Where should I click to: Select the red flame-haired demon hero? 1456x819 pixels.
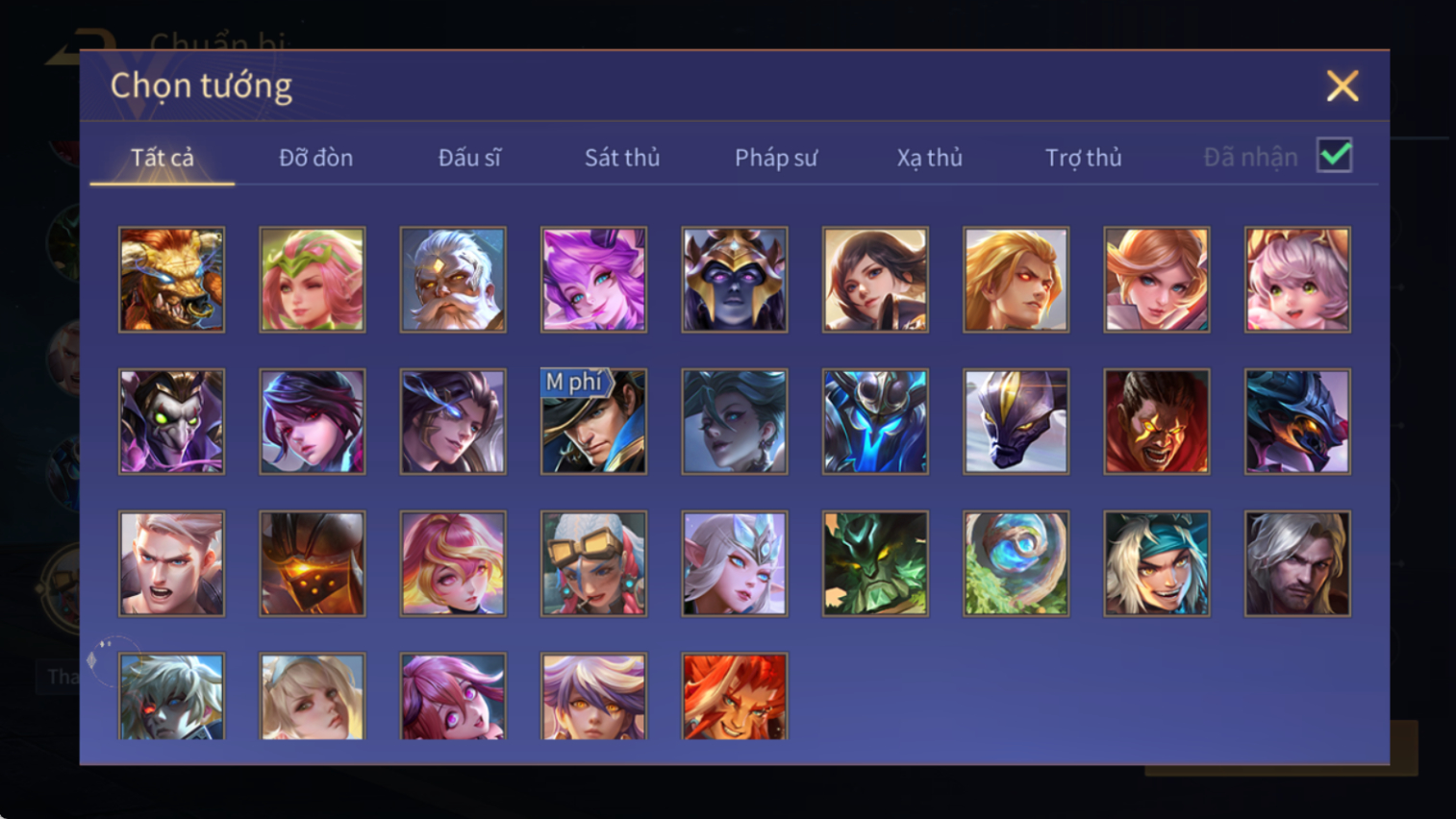735,696
